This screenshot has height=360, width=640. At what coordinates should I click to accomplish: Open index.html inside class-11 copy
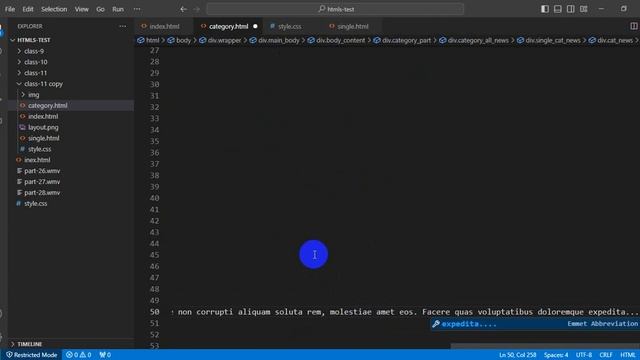coord(43,116)
